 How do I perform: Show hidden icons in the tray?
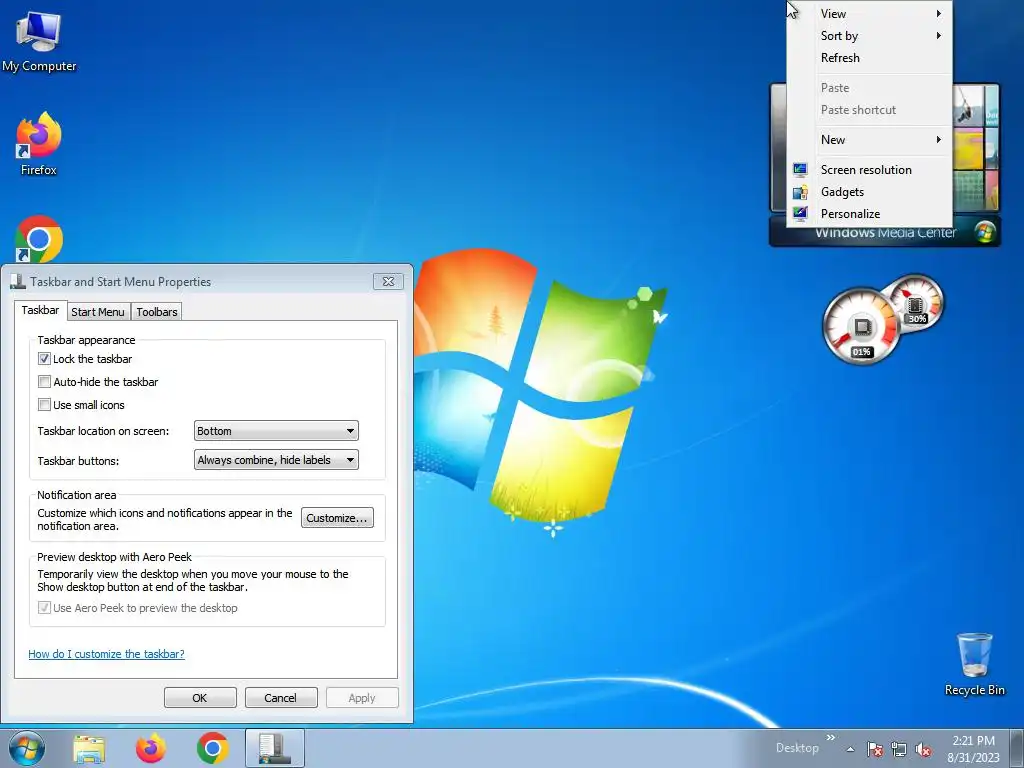[x=850, y=749]
